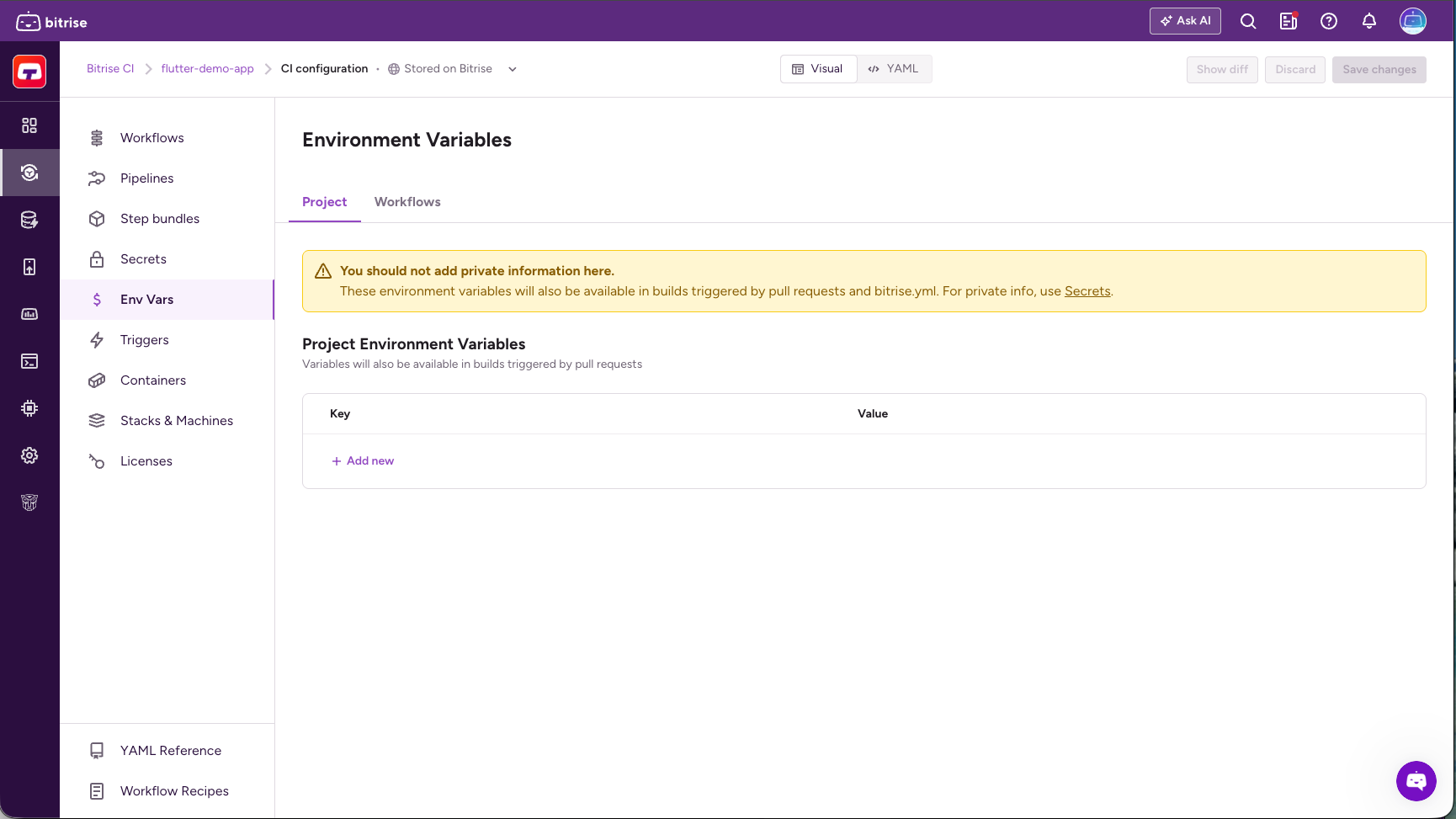Open the remote access terminal icon
The image size is (1456, 819).
pyautogui.click(x=29, y=361)
